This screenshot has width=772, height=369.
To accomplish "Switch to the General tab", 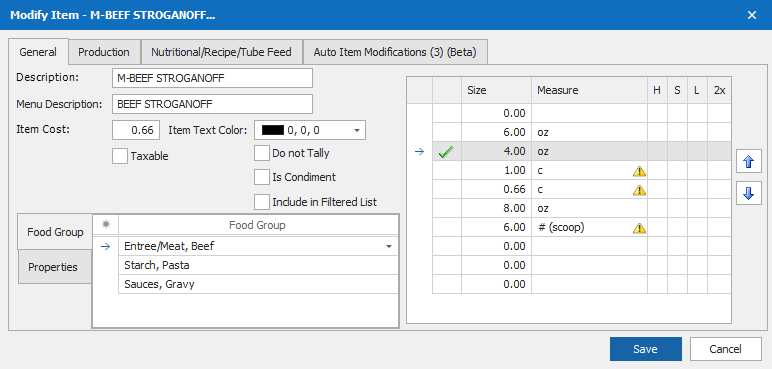I will coord(38,52).
